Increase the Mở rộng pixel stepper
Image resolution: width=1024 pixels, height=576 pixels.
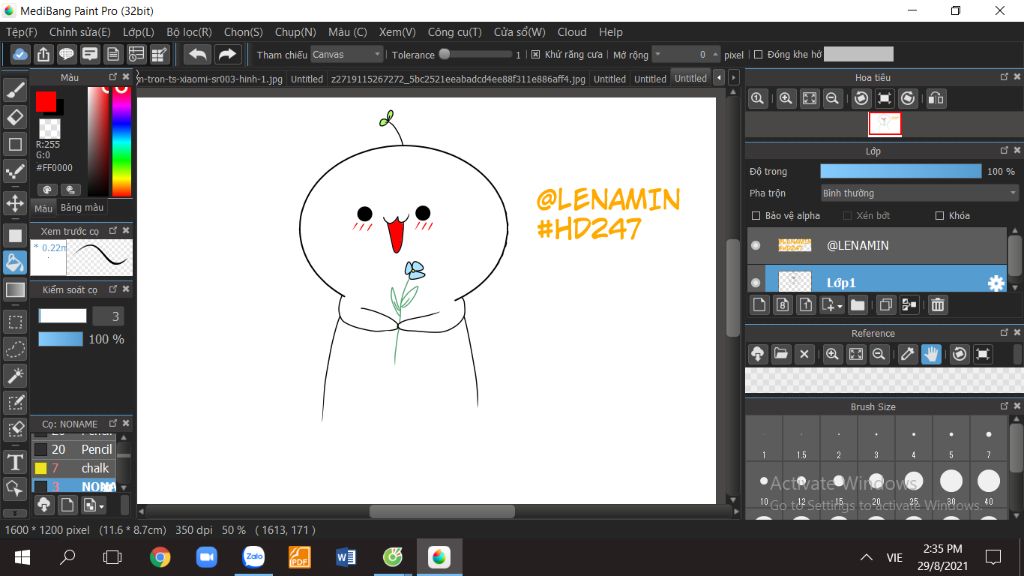click(x=716, y=52)
